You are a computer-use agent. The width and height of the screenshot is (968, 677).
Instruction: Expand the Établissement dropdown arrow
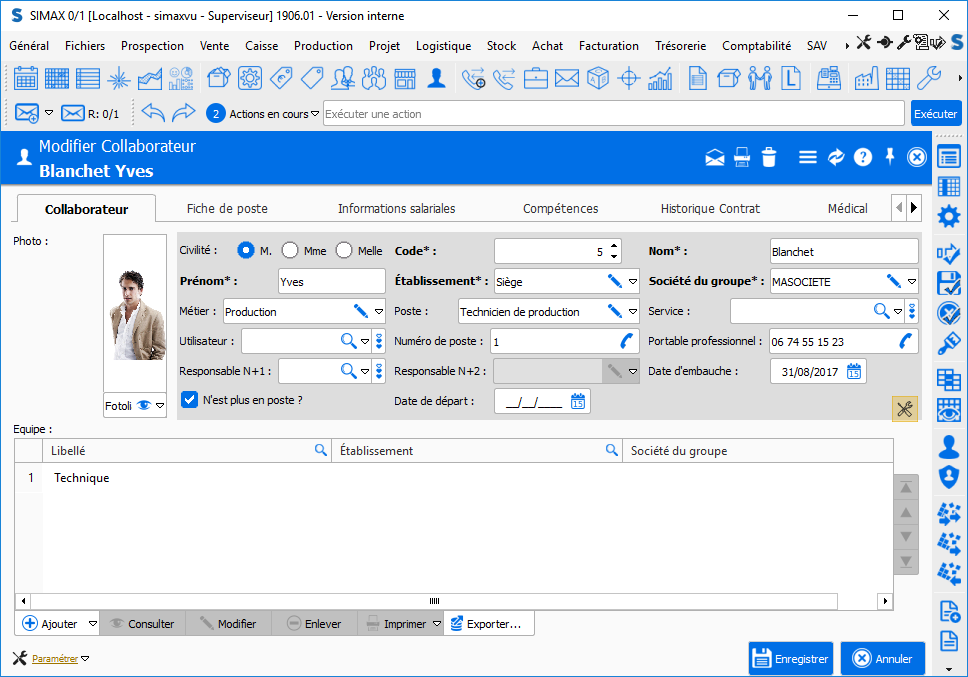pos(633,282)
